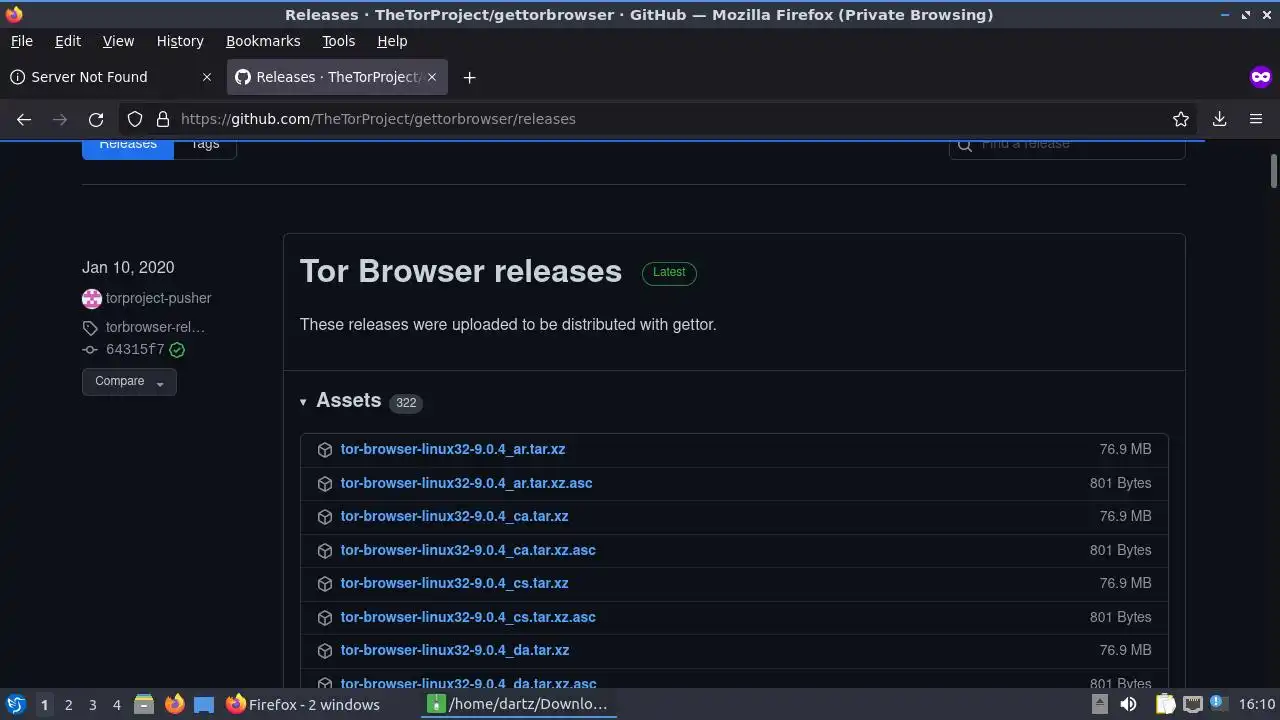Open the notification alert tray icon
1280x720 pixels.
(1218, 703)
